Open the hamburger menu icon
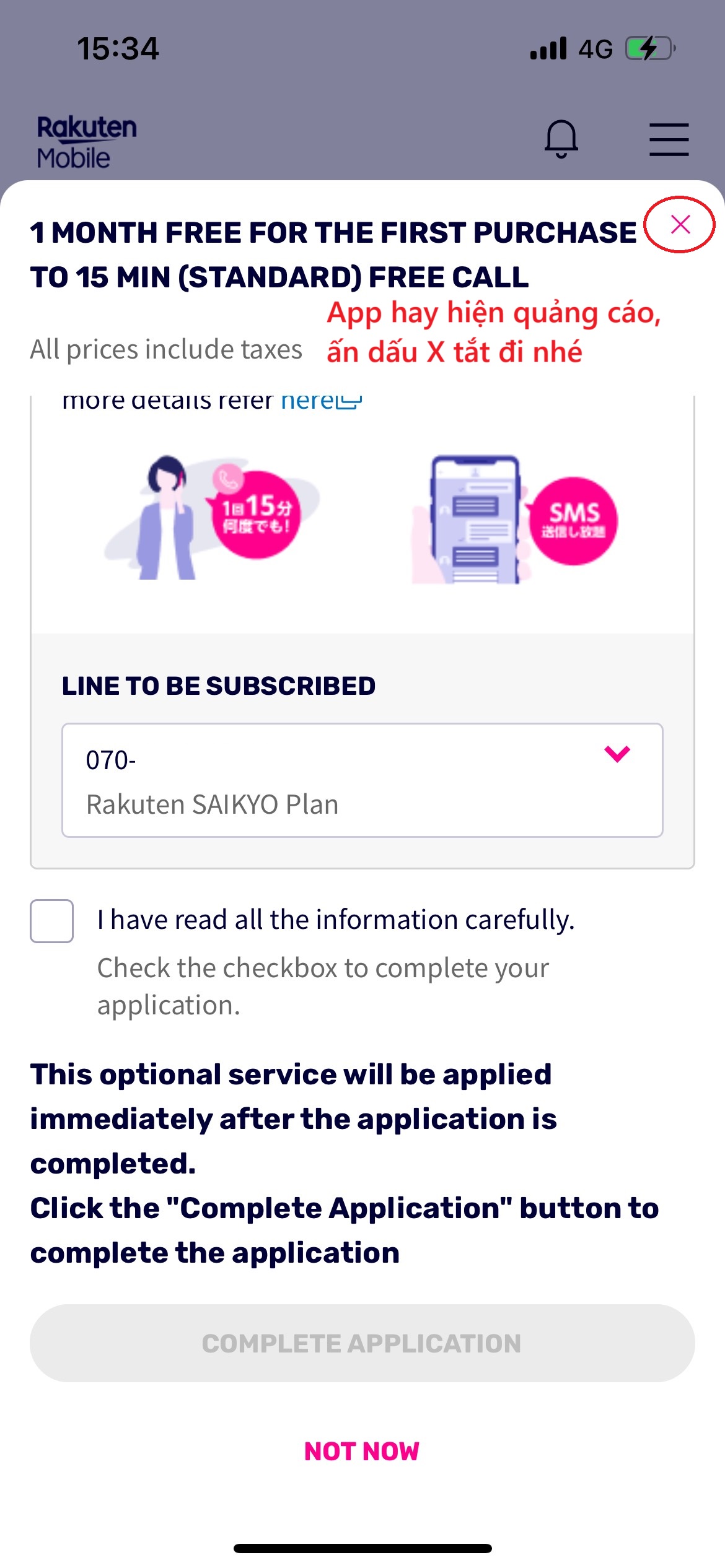The height and width of the screenshot is (1568, 725). (669, 139)
